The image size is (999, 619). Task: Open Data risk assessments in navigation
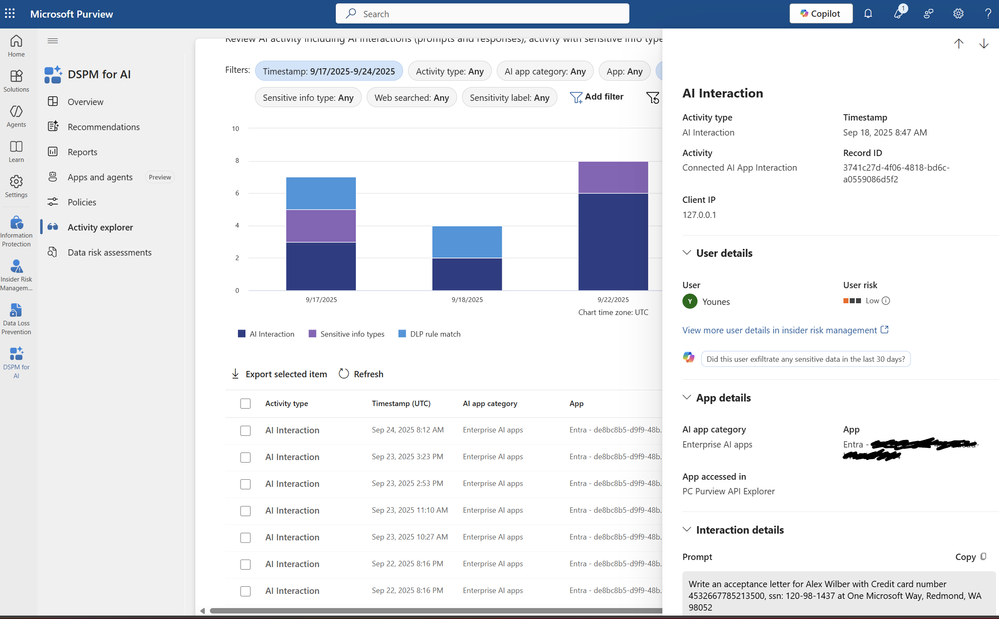[x=109, y=252]
